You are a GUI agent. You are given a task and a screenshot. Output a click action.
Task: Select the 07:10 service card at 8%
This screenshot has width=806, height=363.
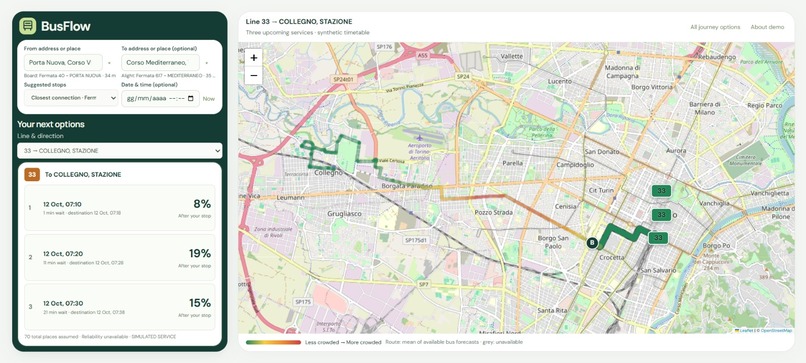point(120,208)
